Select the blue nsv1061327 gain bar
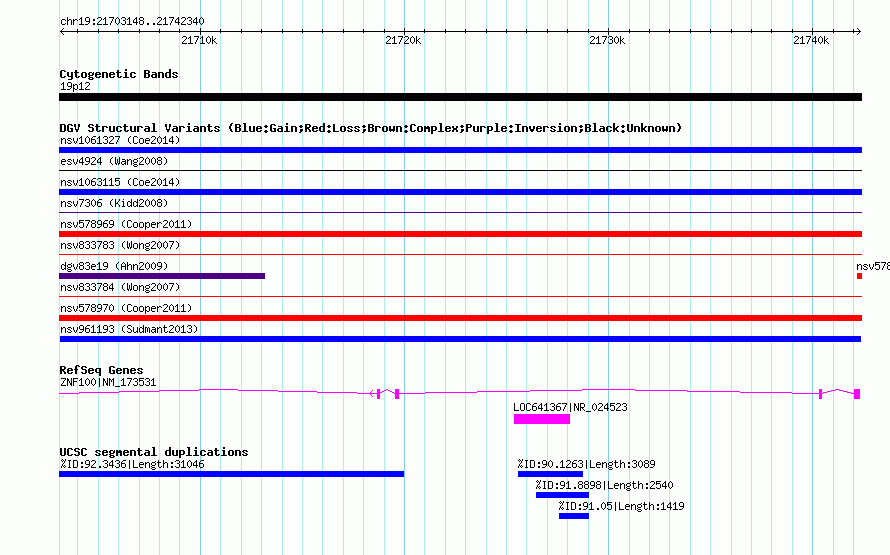Image resolution: width=890 pixels, height=555 pixels. coord(460,150)
